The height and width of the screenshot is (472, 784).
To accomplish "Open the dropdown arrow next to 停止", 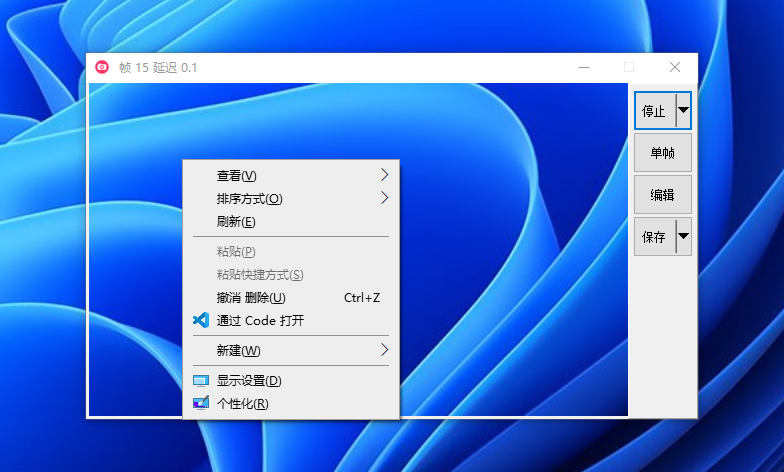I will pos(684,110).
